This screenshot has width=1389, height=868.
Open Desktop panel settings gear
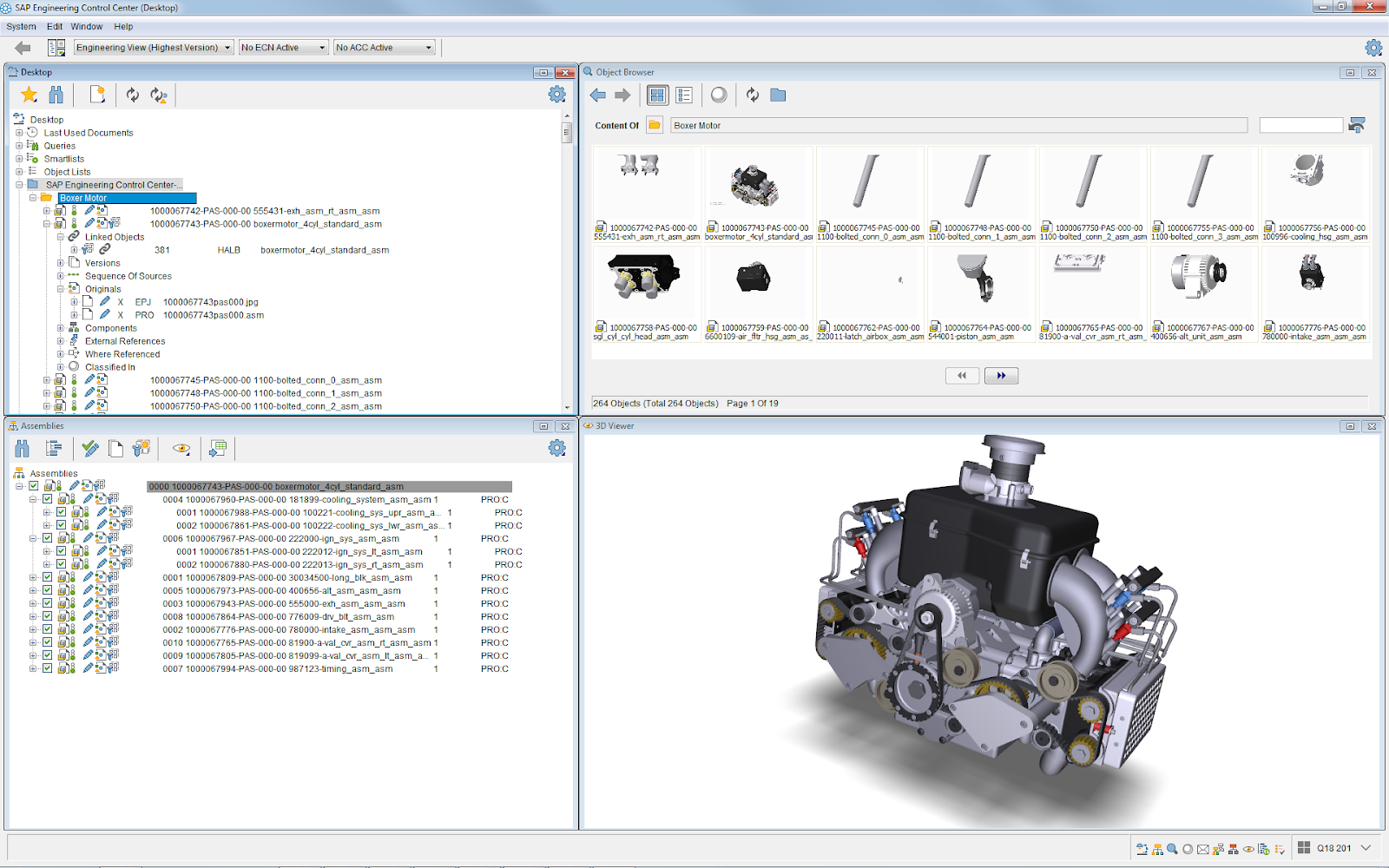tap(557, 95)
